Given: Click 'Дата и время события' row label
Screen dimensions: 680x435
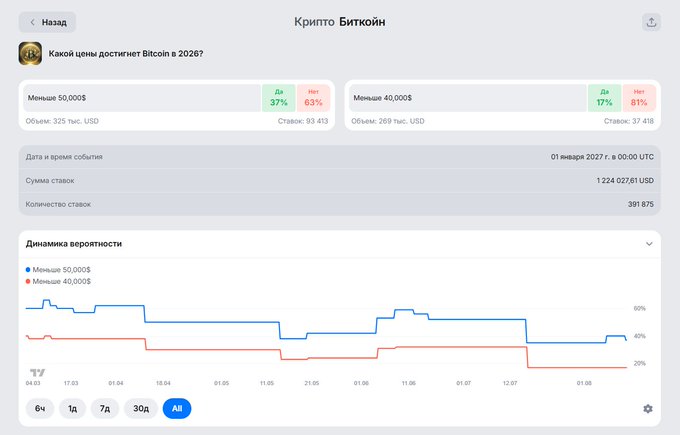Looking at the screenshot, I should (64, 157).
